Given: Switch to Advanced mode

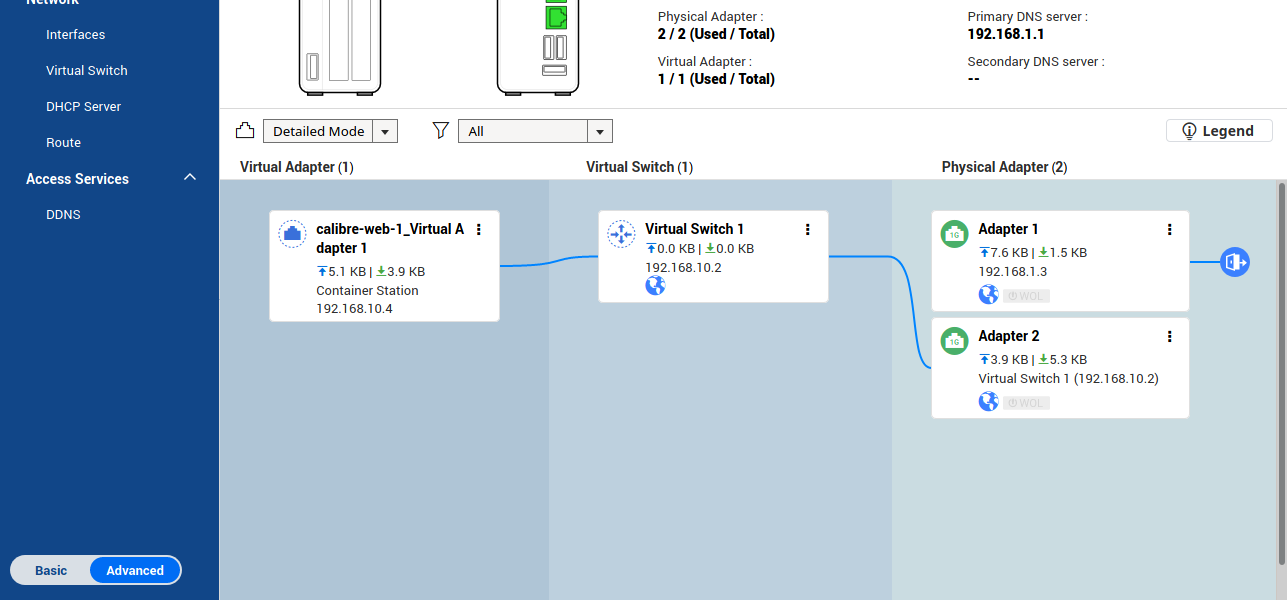Looking at the screenshot, I should tap(135, 570).
